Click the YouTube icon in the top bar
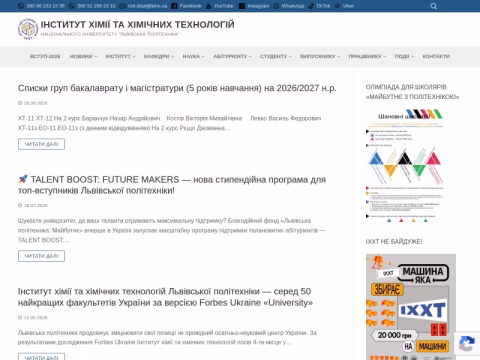This screenshot has height=360, width=480. (x=208, y=6)
